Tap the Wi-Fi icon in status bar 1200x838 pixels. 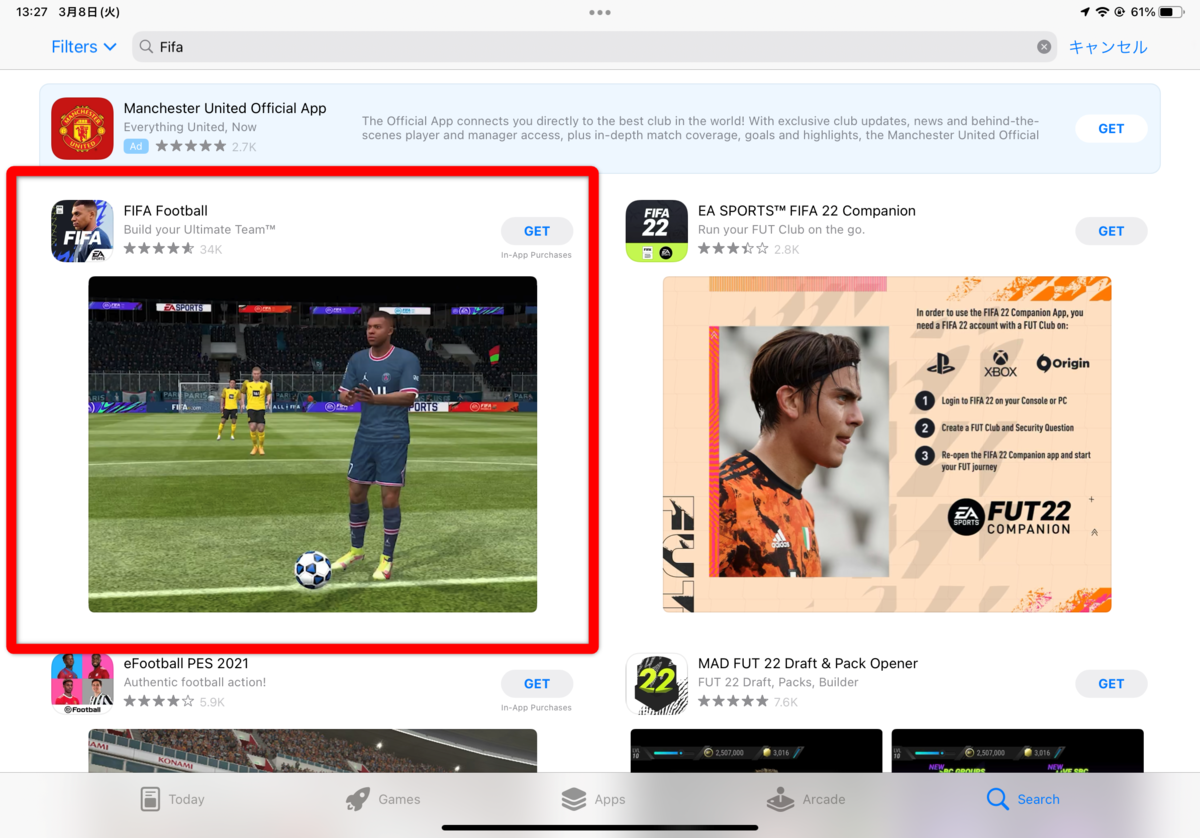(1102, 12)
